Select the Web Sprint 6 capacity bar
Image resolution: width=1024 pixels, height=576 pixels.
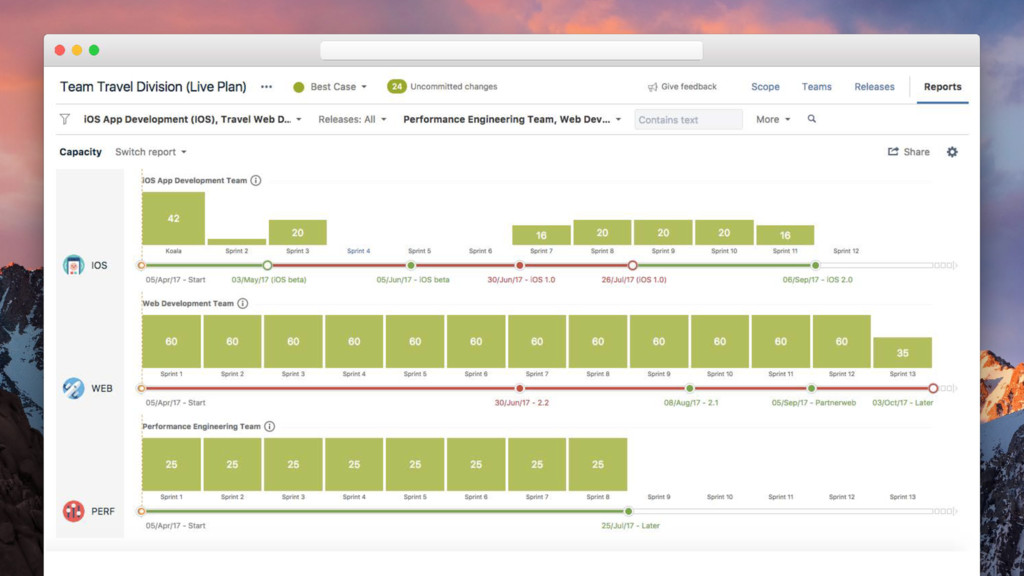pyautogui.click(x=476, y=342)
